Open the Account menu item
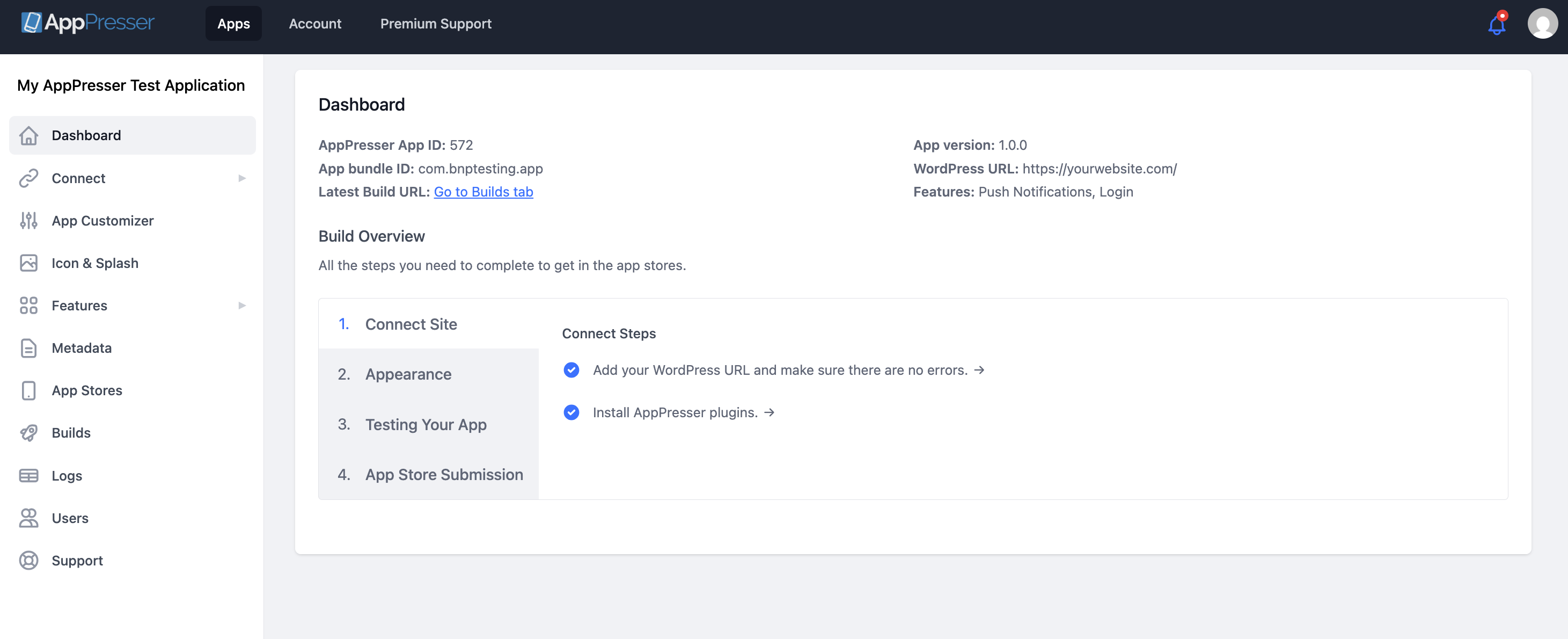Screen dimensions: 1568x639 [x=314, y=24]
